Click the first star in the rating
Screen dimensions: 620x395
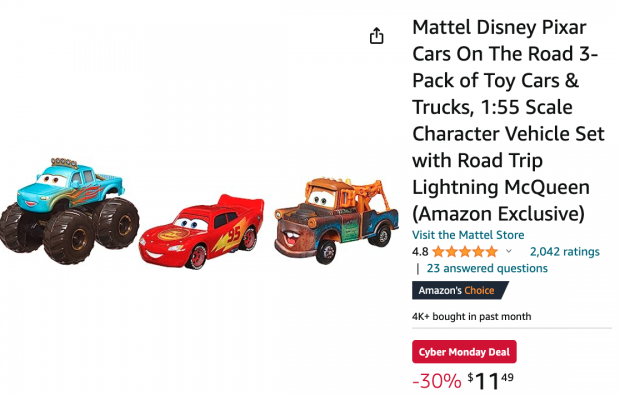coord(439,251)
